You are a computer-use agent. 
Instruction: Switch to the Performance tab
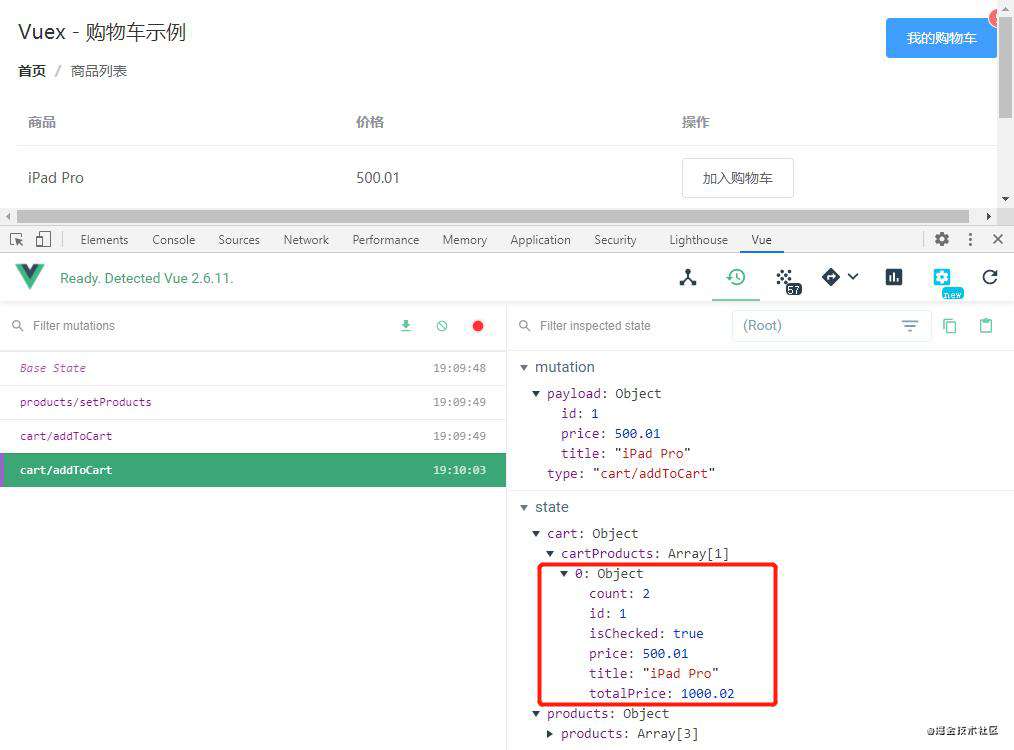click(x=385, y=240)
